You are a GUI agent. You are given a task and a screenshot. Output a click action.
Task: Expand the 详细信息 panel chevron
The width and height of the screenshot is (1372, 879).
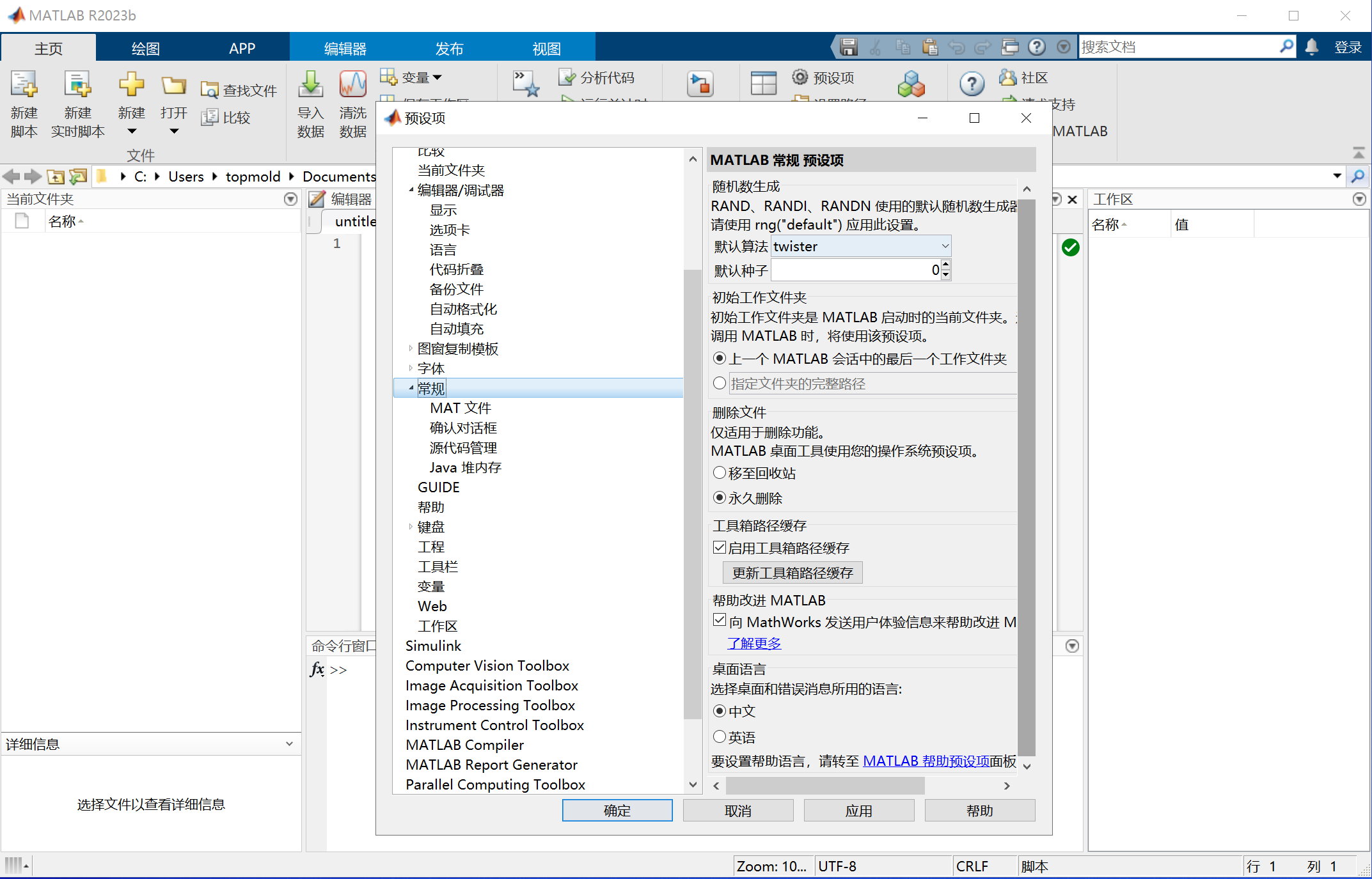289,743
